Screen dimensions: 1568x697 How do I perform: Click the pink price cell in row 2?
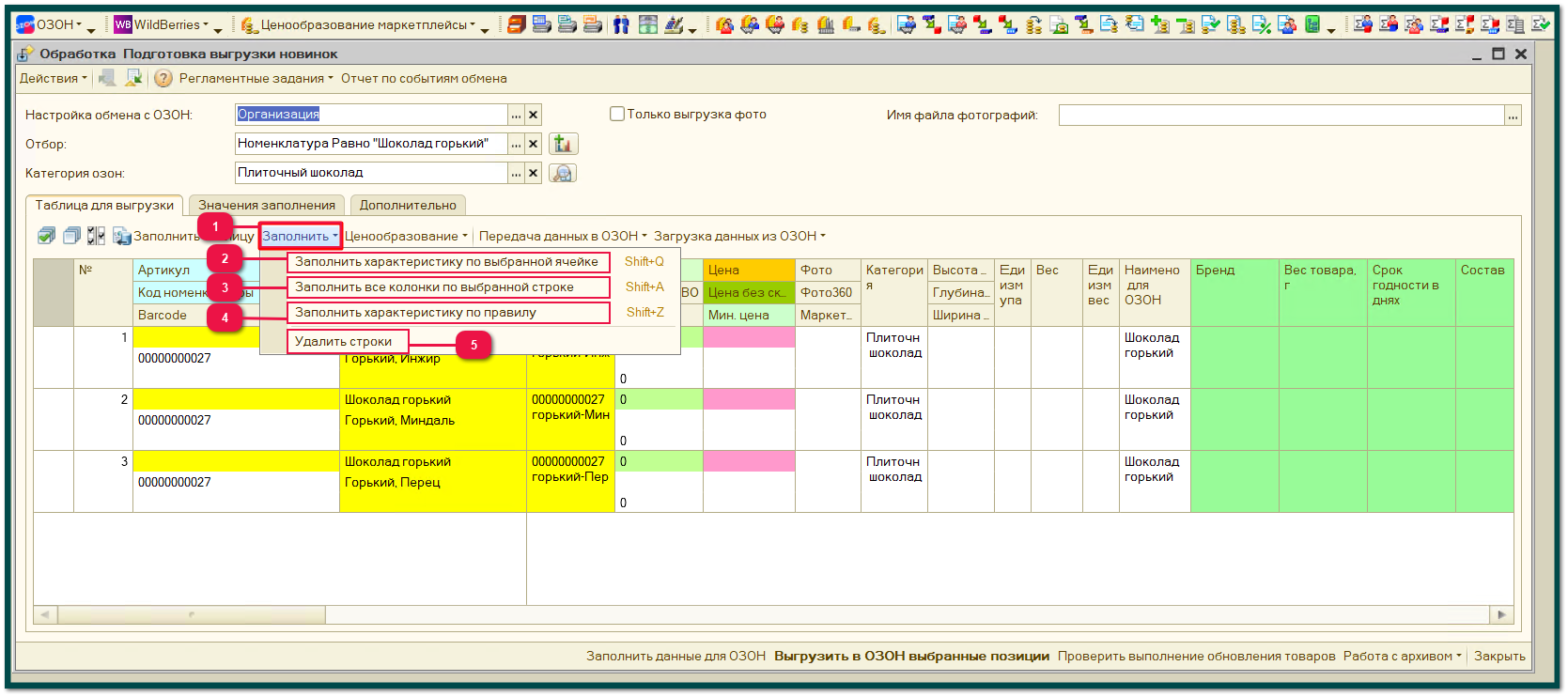click(x=749, y=399)
